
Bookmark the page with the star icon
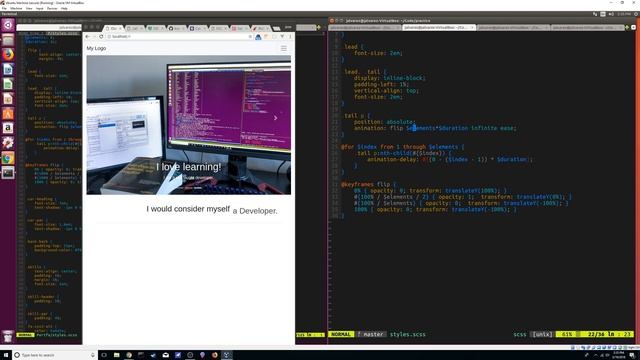click(x=250, y=36)
